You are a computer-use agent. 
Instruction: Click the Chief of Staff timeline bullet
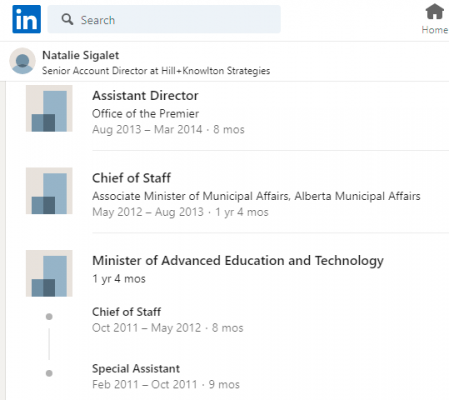(x=49, y=316)
